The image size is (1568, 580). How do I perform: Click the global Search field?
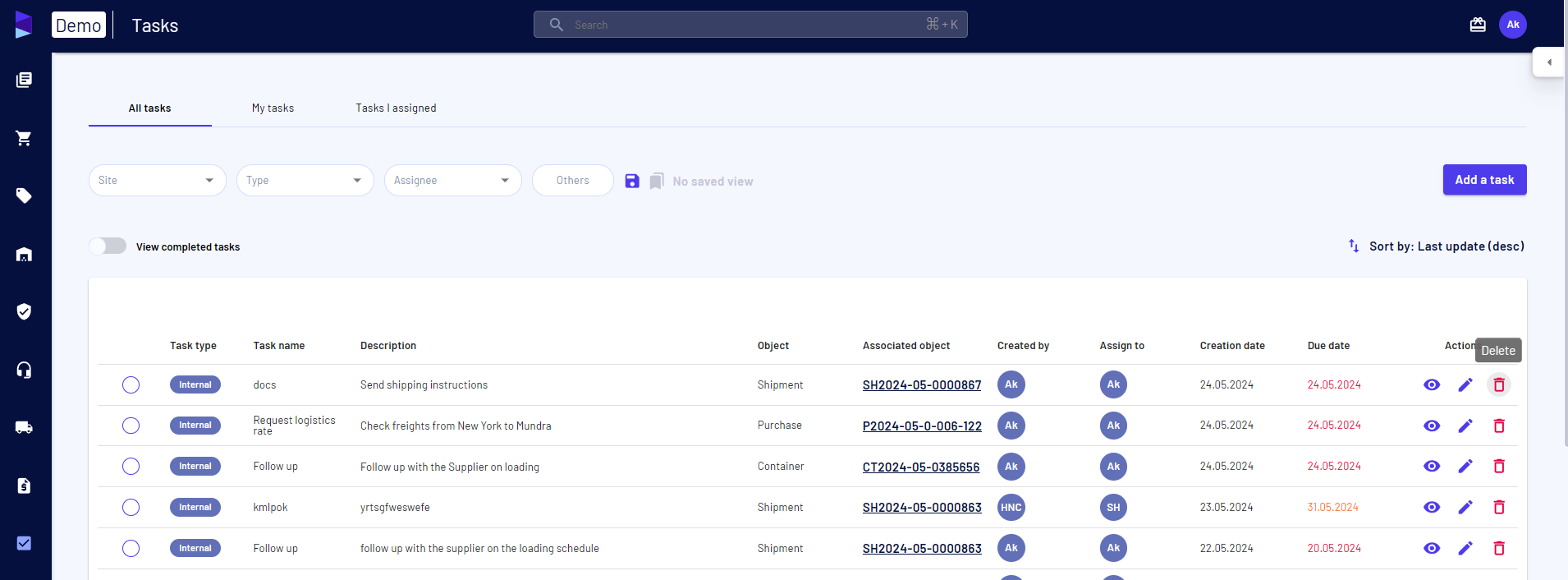pos(750,25)
